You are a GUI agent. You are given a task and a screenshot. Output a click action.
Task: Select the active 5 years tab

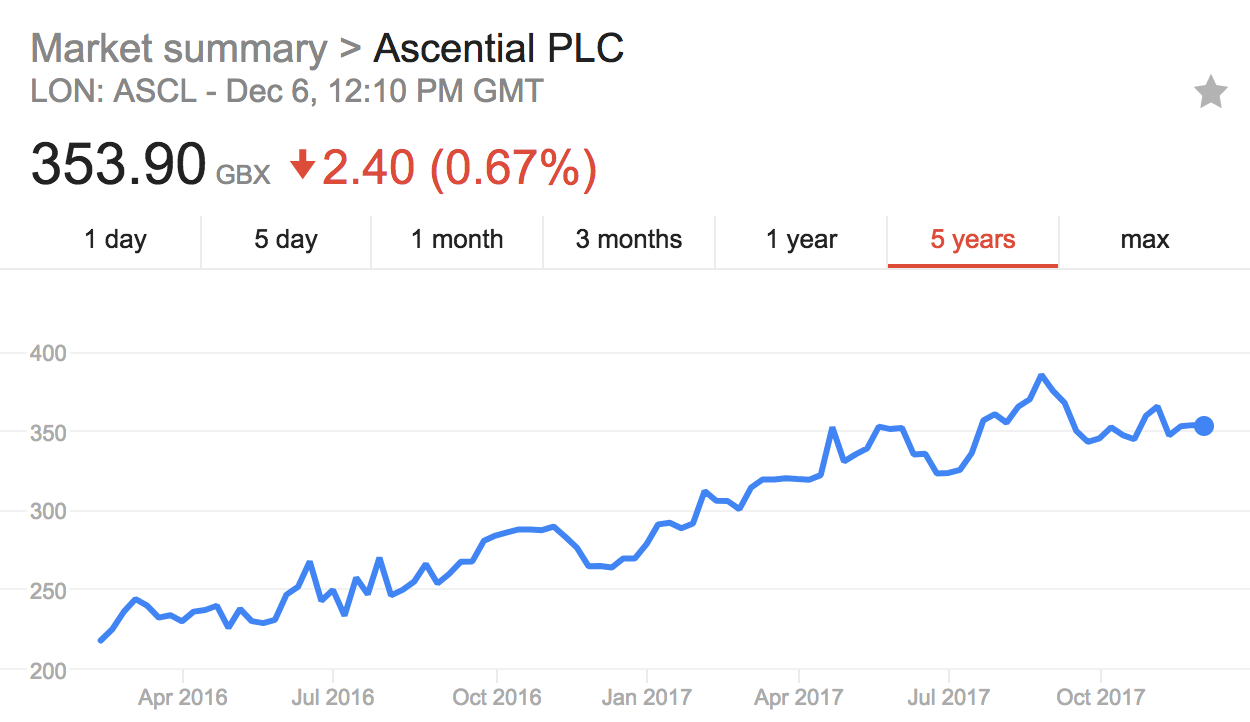tap(973, 240)
